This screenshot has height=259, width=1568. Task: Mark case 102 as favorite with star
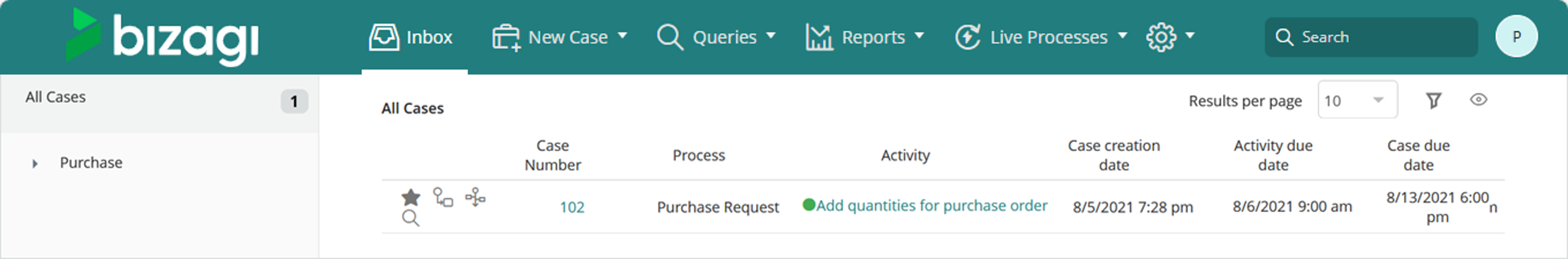click(411, 197)
